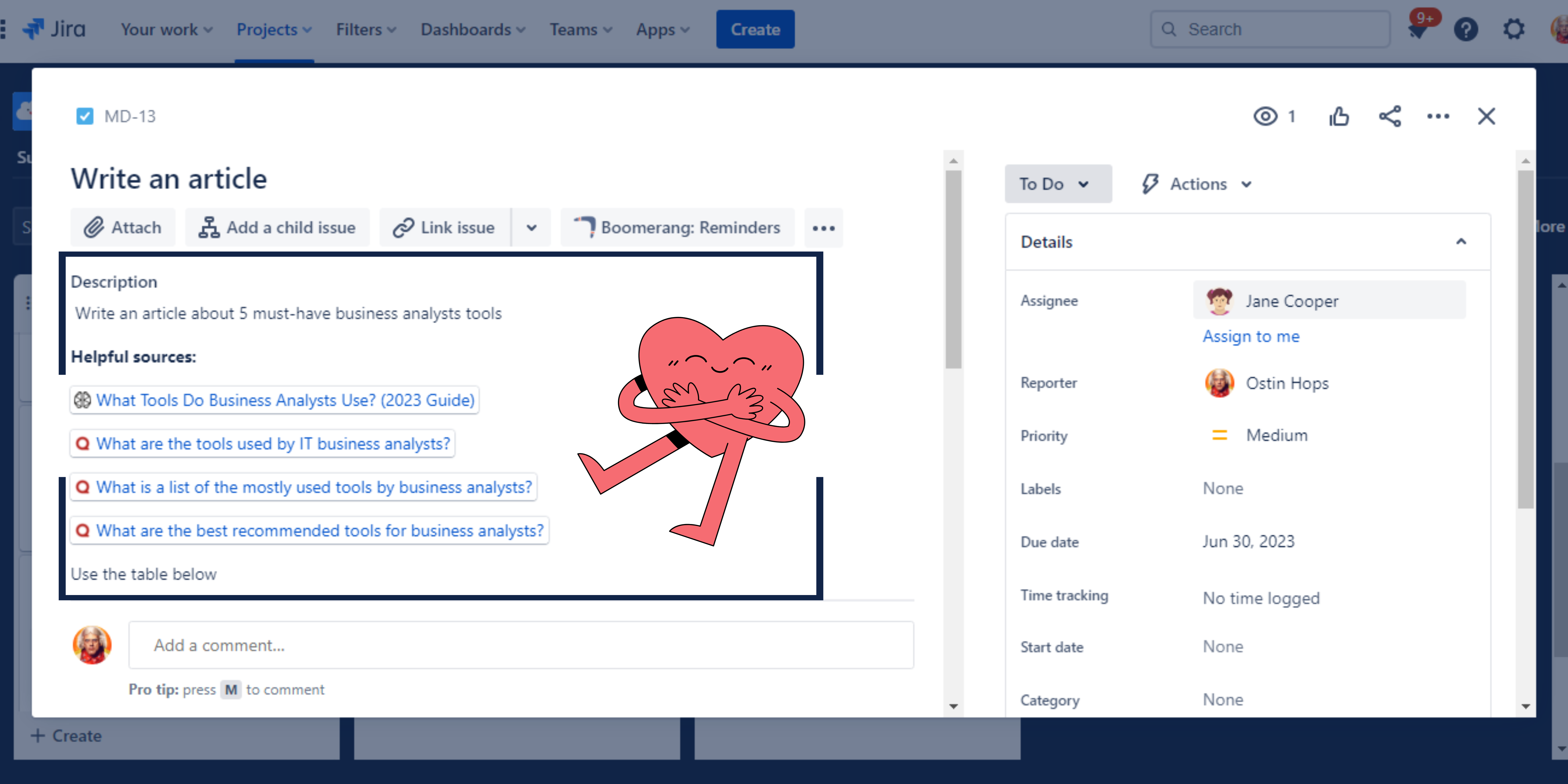Open the settings gear icon
This screenshot has width=1568, height=784.
pos(1514,29)
